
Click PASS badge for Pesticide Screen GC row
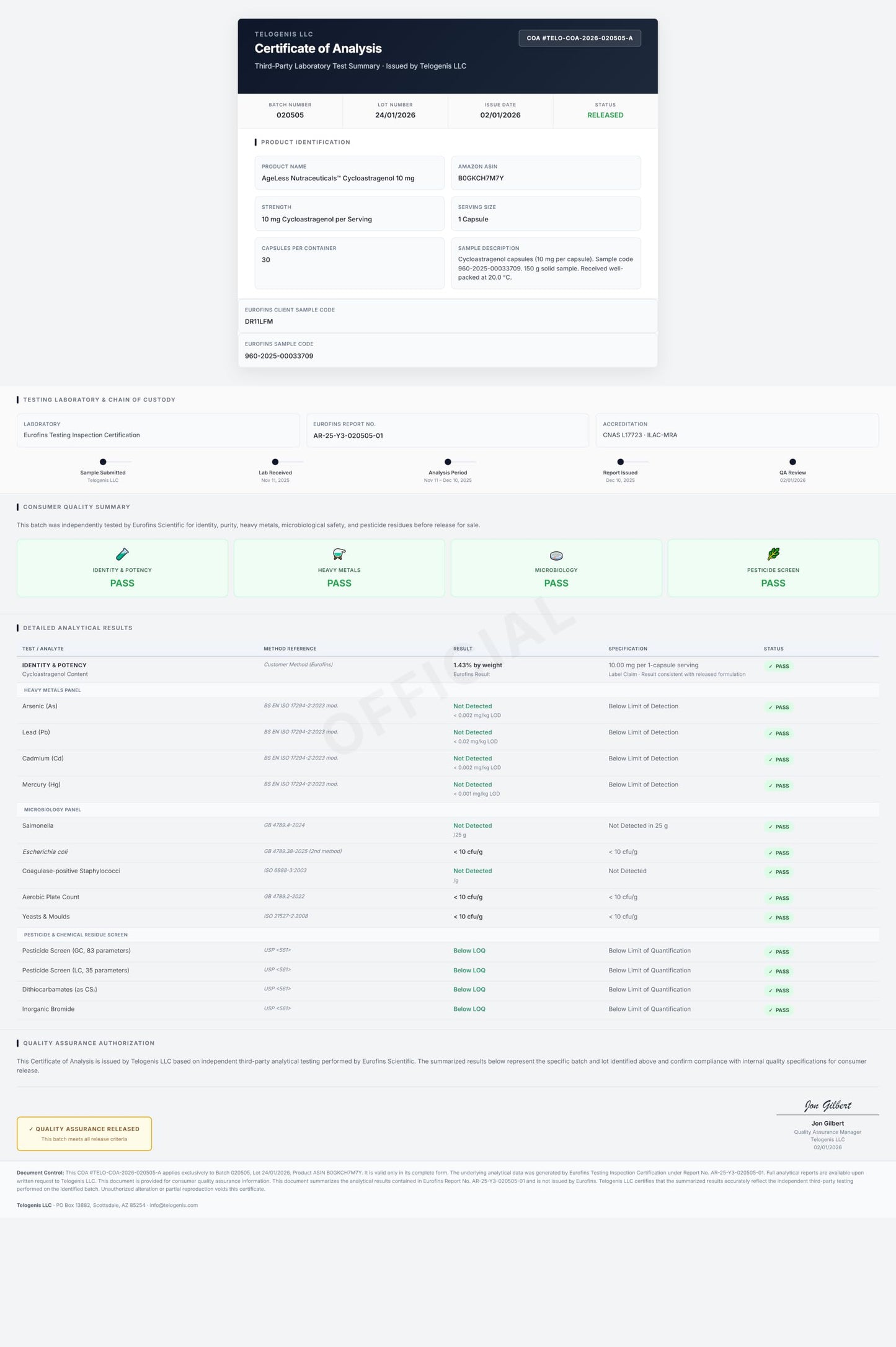779,952
